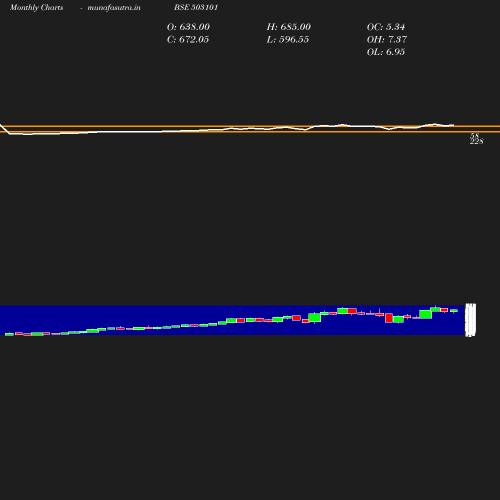Image resolution: width=500 pixels, height=500 pixels.
Task: Click the Monthly Charts title text
Action: pos(36,7)
